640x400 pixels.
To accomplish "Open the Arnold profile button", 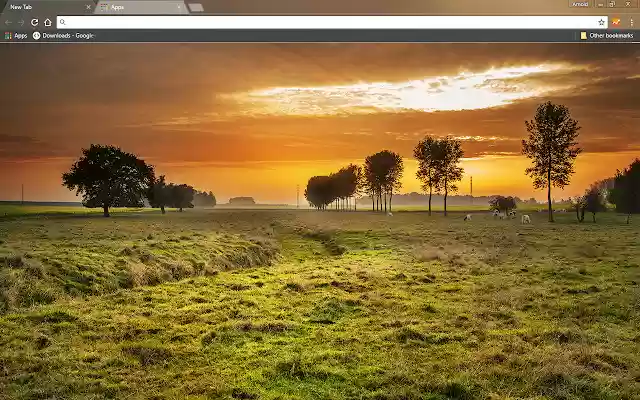I will 580,4.
